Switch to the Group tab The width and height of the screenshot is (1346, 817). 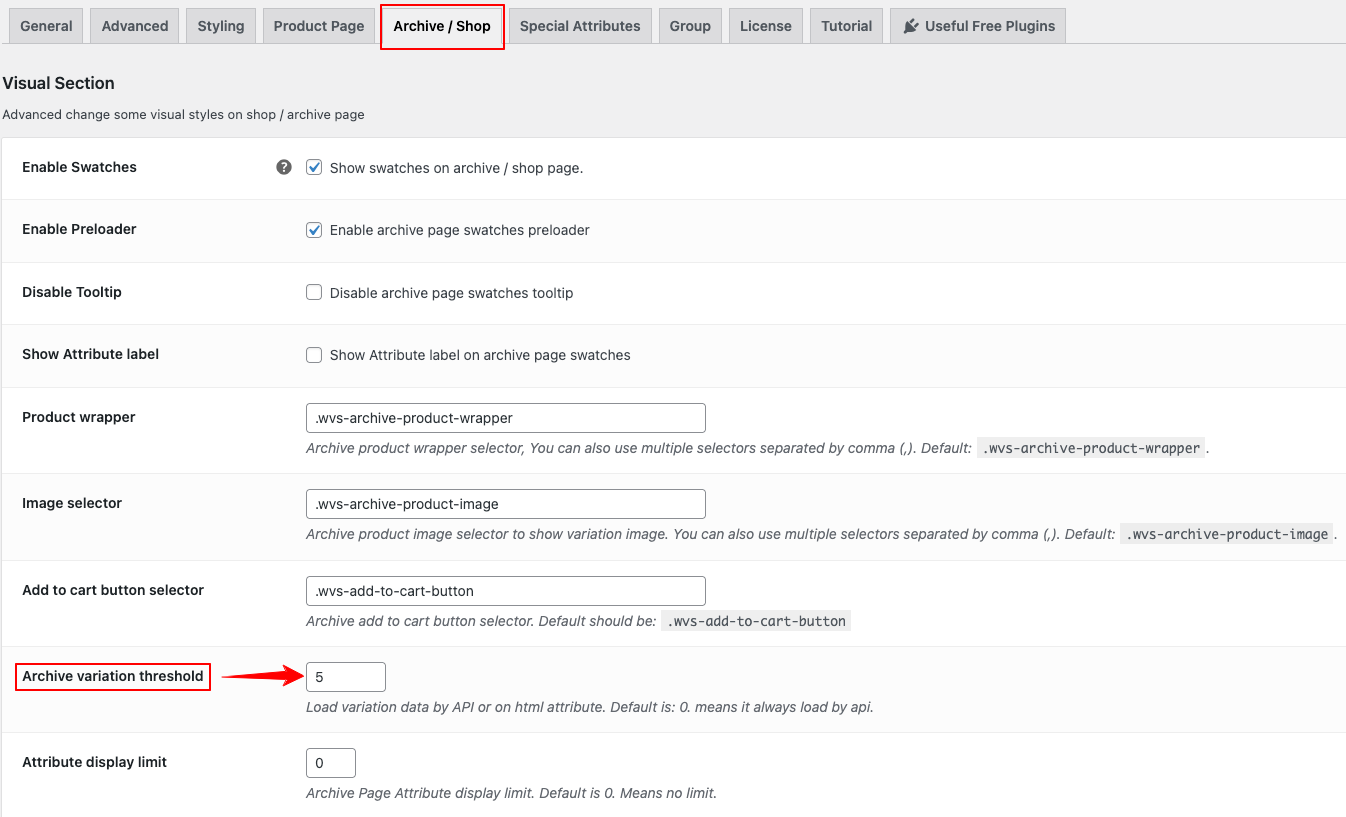pyautogui.click(x=690, y=25)
